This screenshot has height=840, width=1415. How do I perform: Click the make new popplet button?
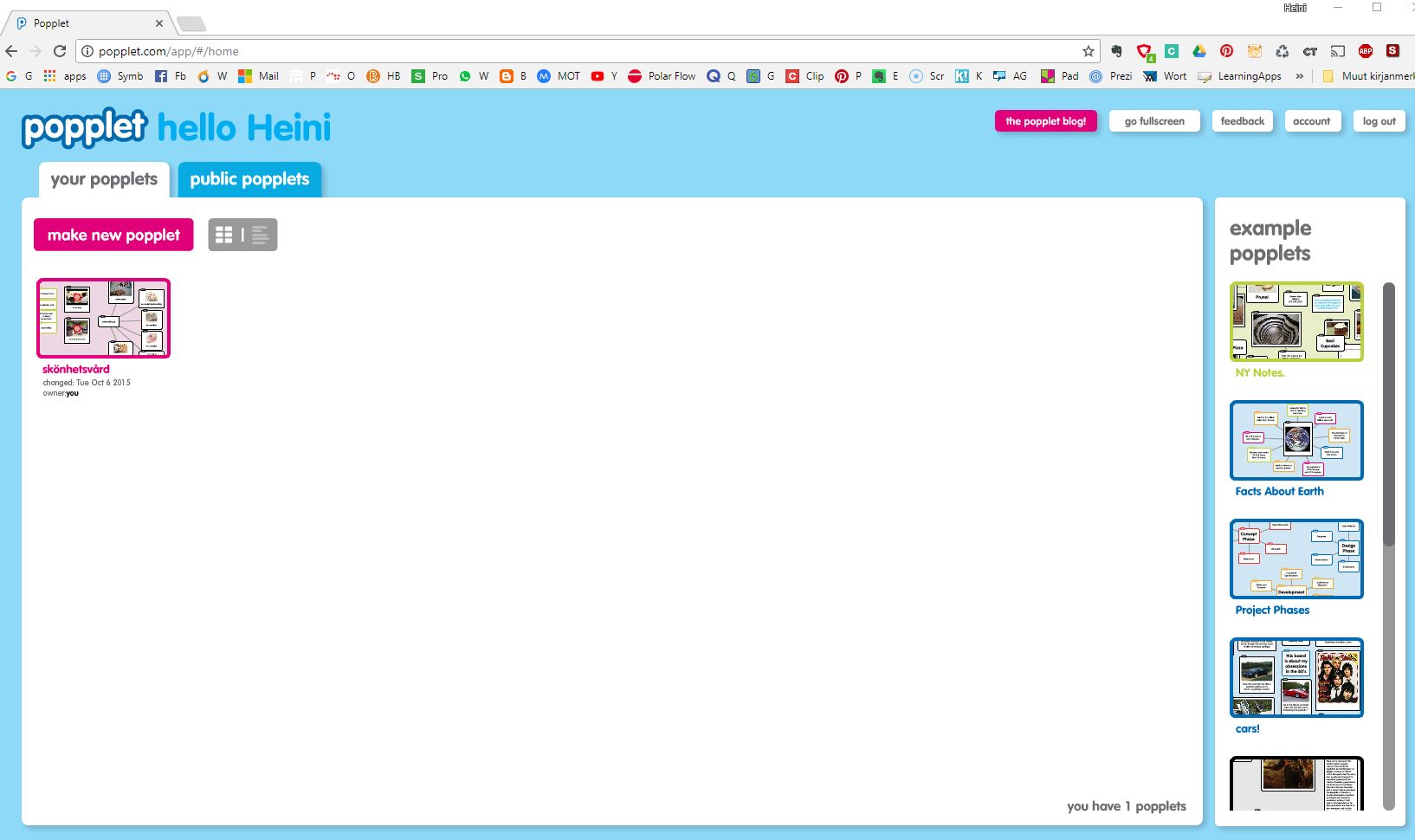click(x=113, y=235)
